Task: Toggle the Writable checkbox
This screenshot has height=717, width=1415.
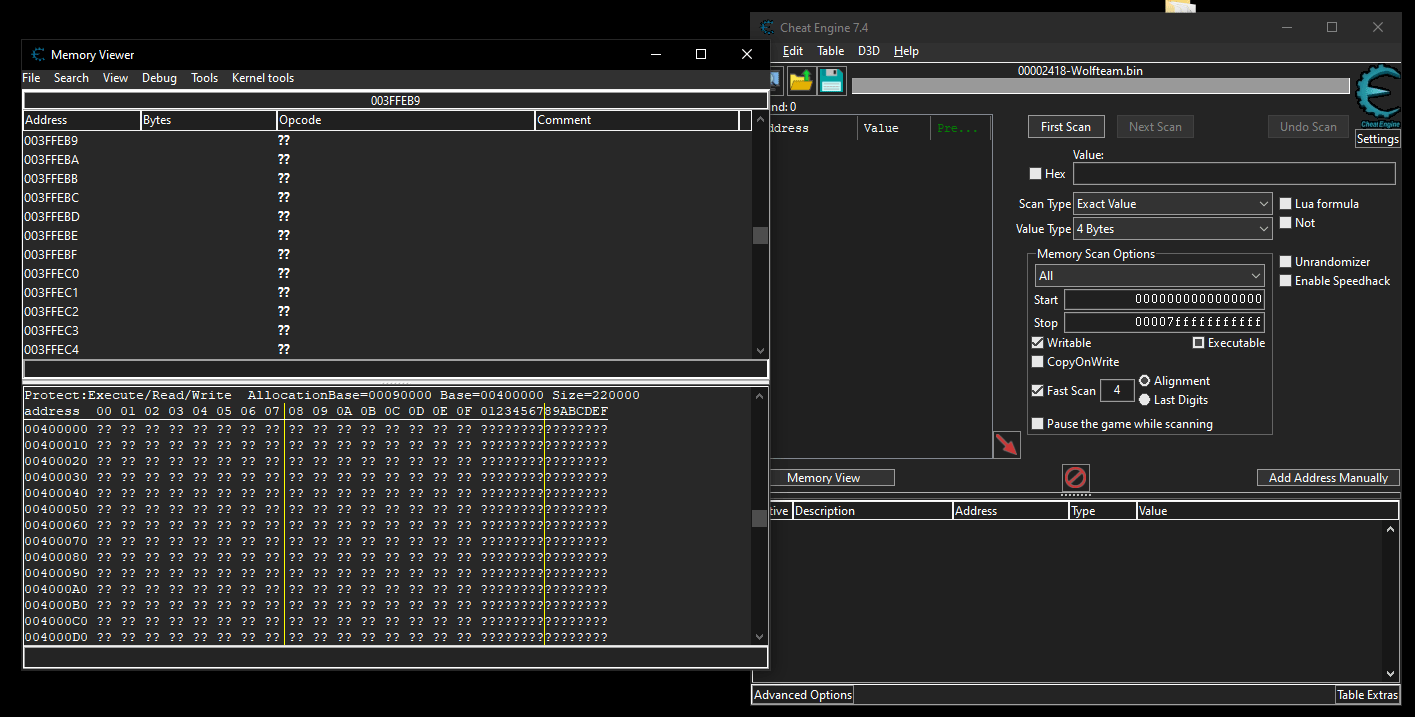Action: [x=1037, y=343]
